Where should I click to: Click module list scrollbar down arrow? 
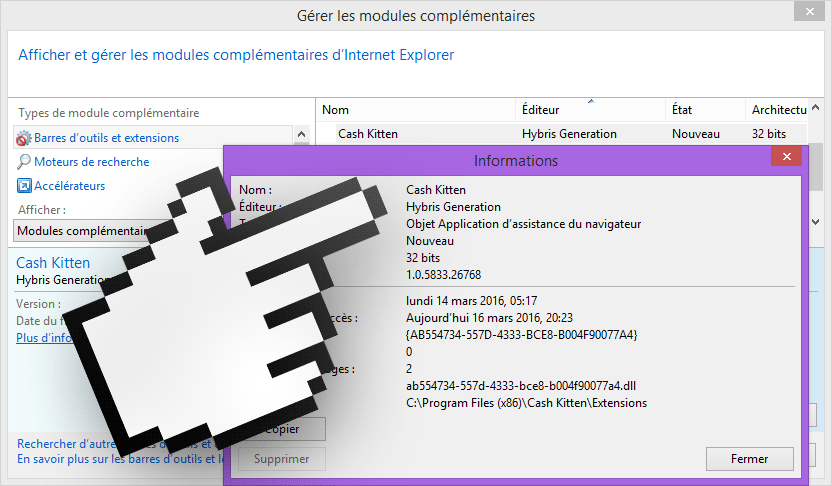[816, 222]
